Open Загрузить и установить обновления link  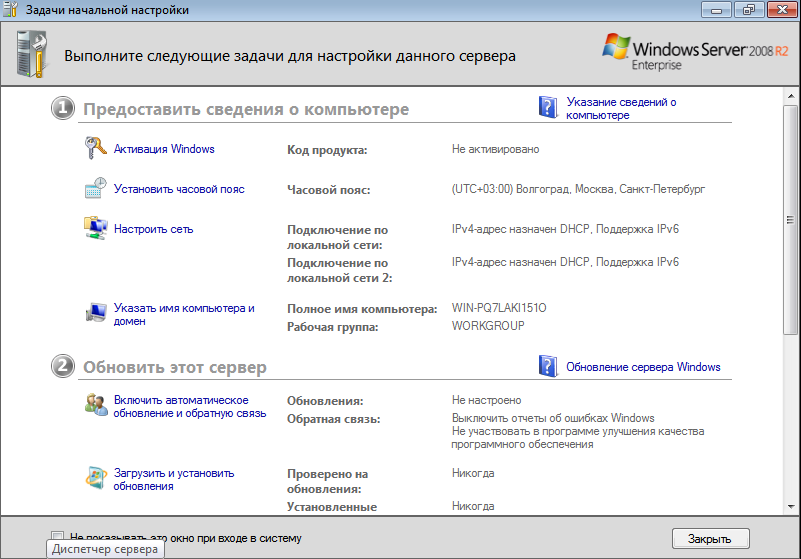[174, 479]
